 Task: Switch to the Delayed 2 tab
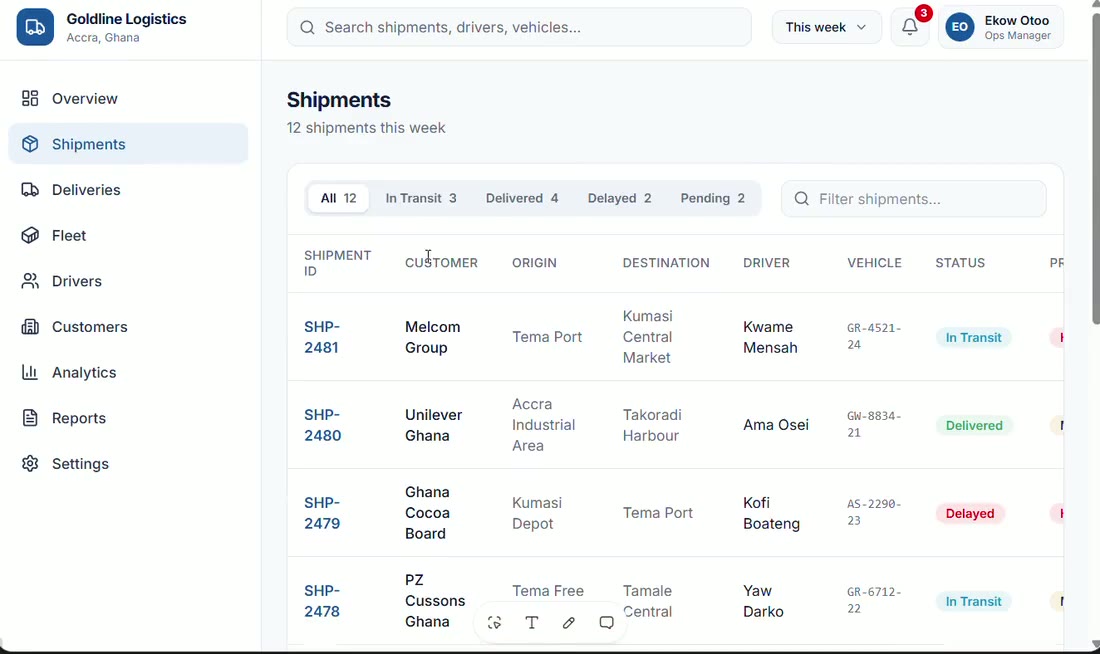pyautogui.click(x=619, y=199)
